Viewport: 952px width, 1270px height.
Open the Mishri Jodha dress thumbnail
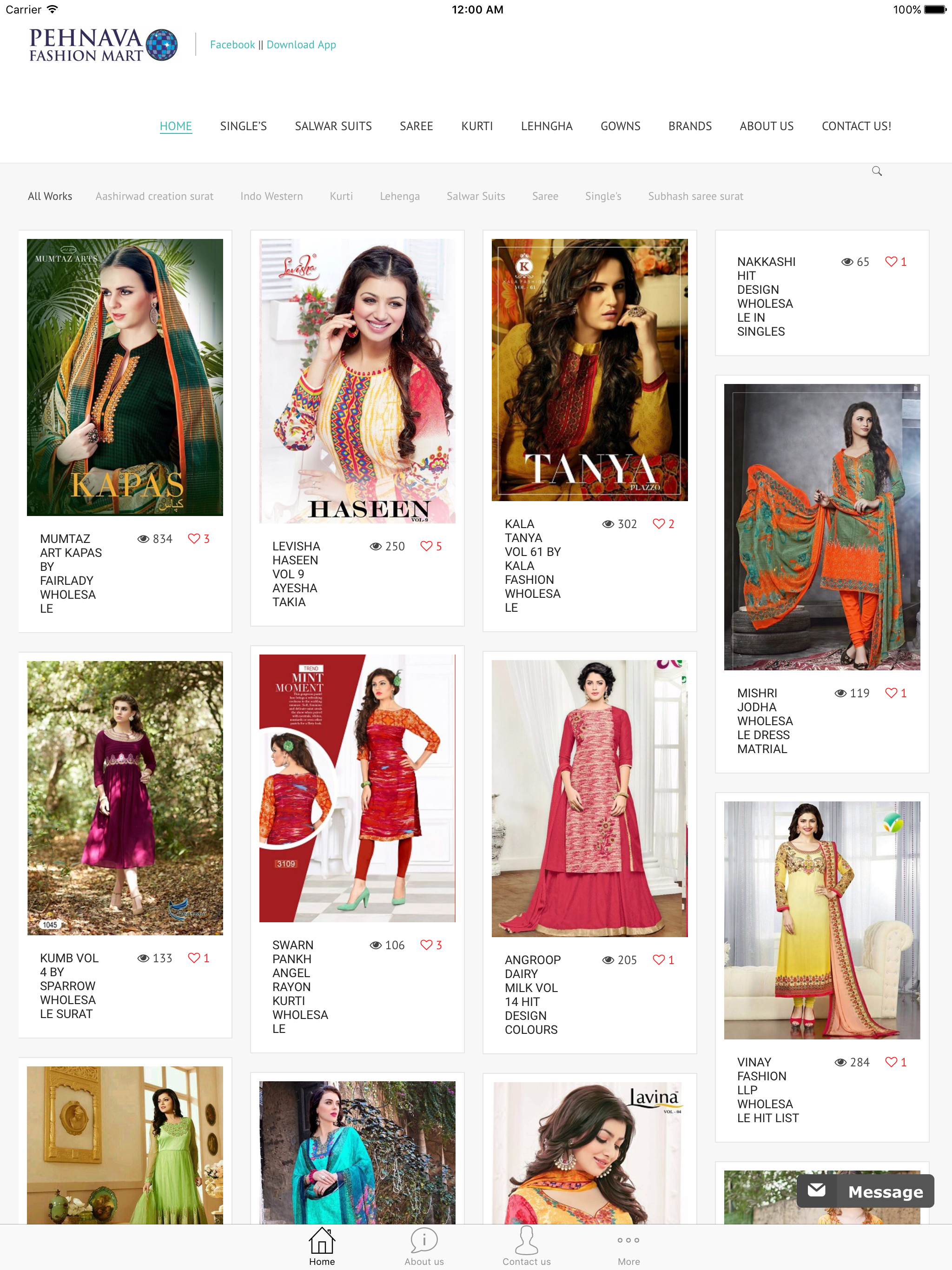(822, 527)
